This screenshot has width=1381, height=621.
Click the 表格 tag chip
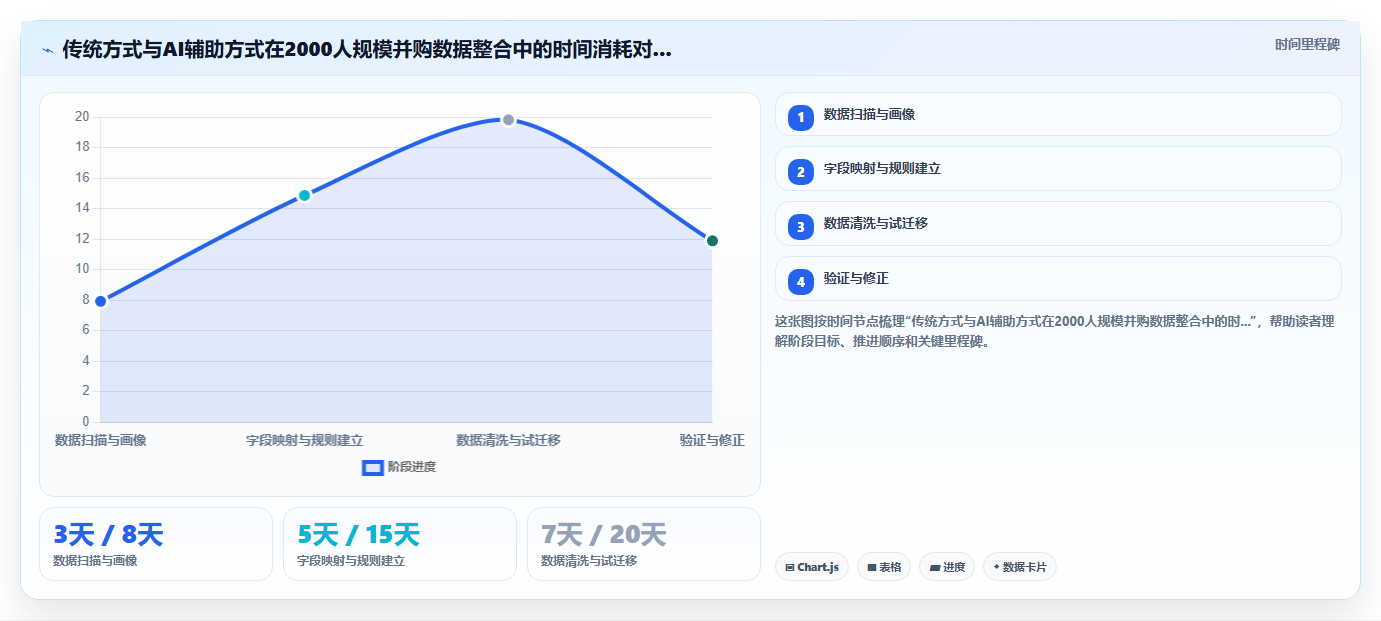pyautogui.click(x=884, y=567)
